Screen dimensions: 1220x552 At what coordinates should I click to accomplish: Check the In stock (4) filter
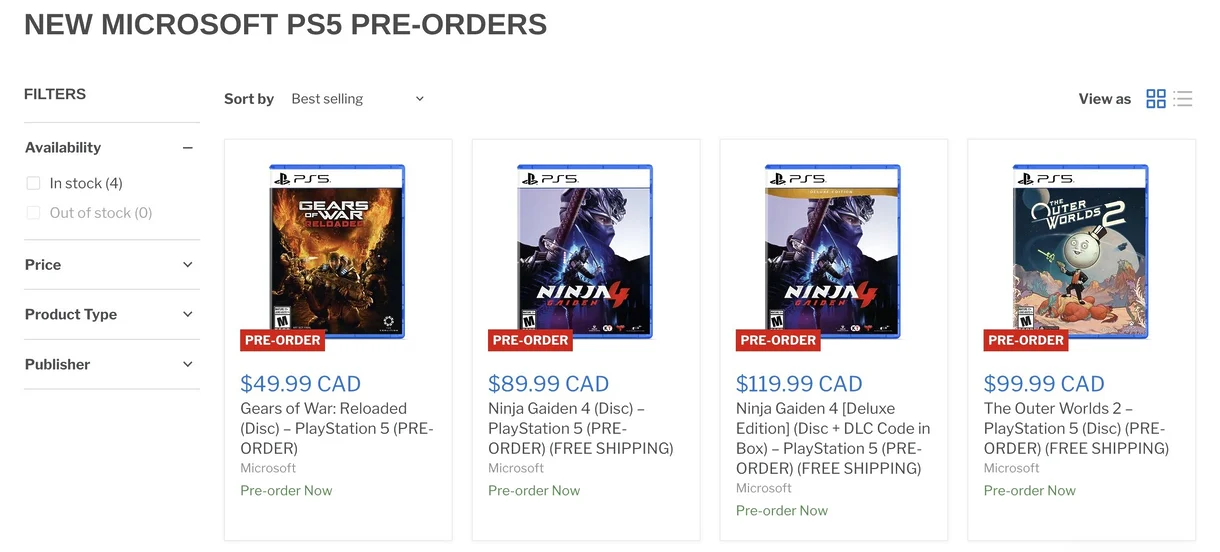pos(33,183)
